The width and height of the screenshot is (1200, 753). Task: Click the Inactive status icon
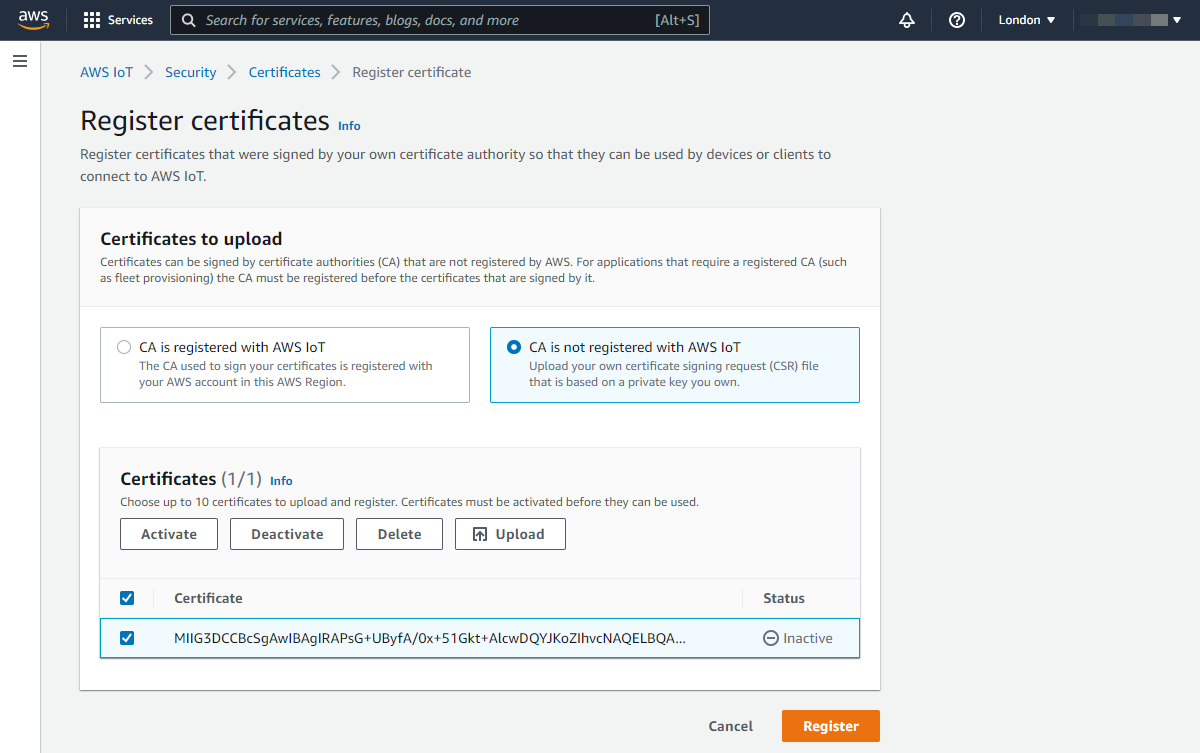pos(771,638)
